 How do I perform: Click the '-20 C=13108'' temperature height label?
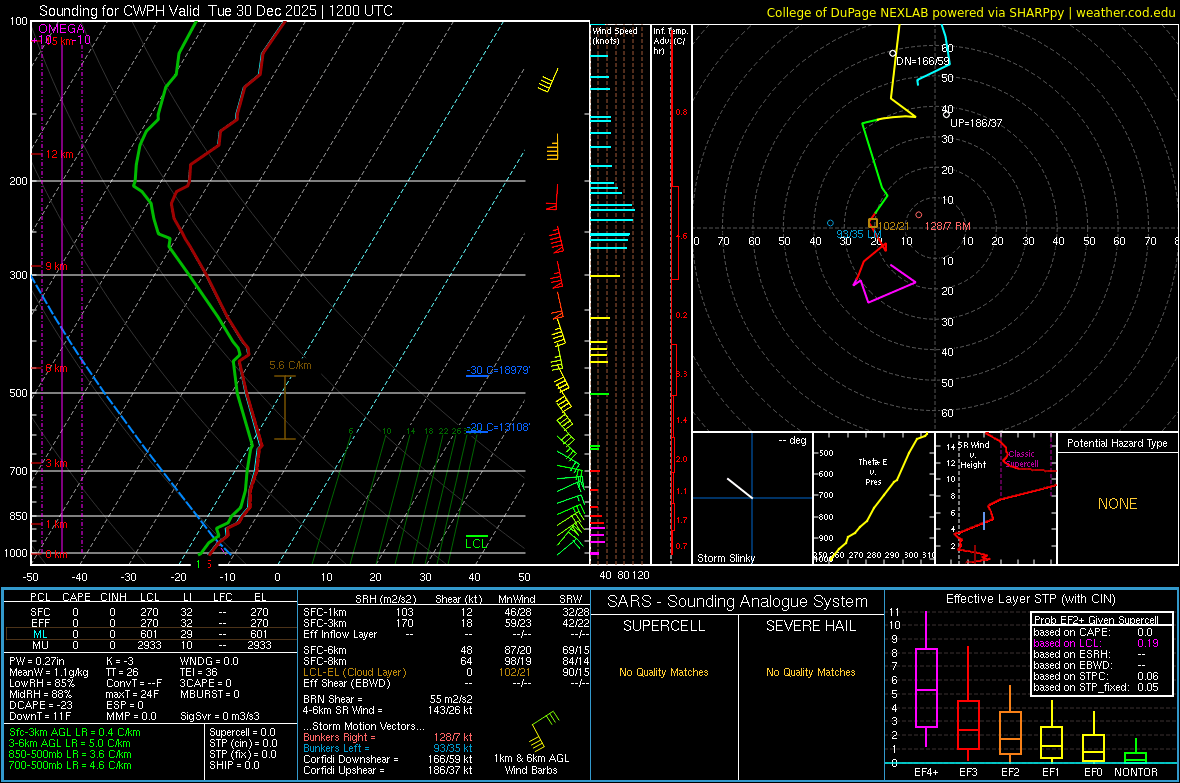pyautogui.click(x=498, y=428)
